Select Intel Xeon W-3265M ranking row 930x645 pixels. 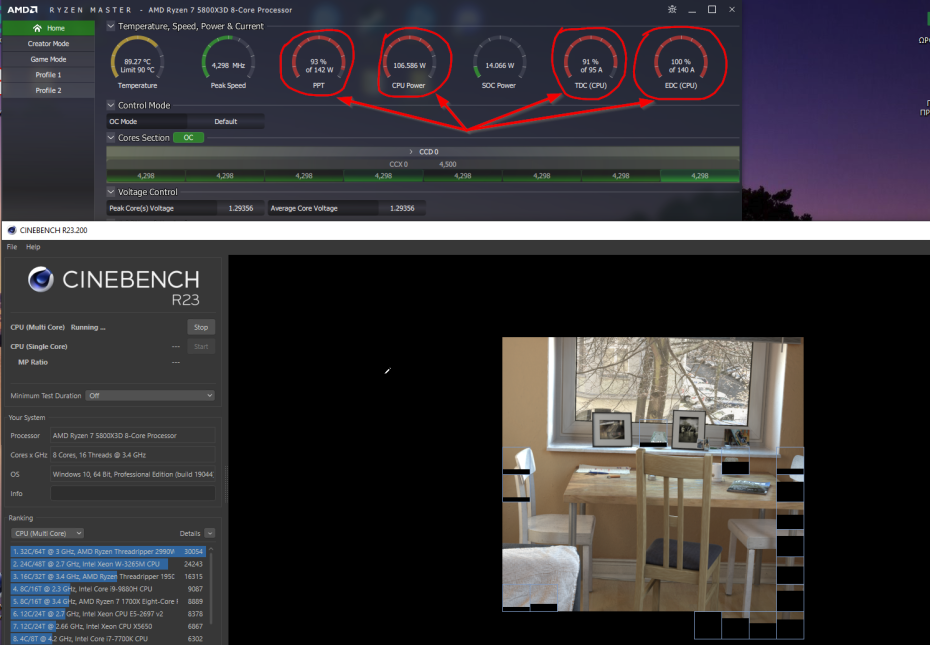[108, 564]
